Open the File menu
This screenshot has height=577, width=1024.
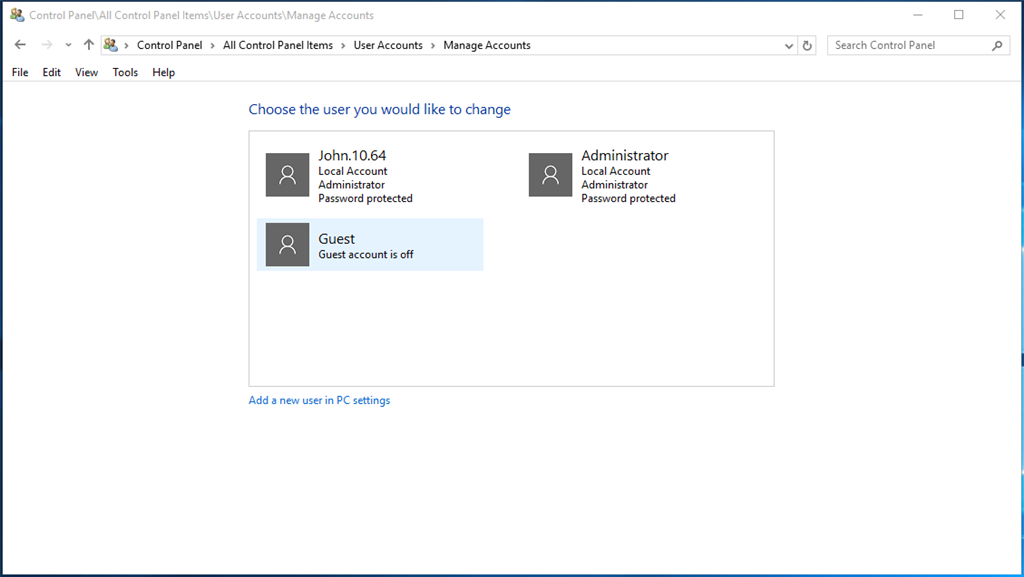[20, 72]
